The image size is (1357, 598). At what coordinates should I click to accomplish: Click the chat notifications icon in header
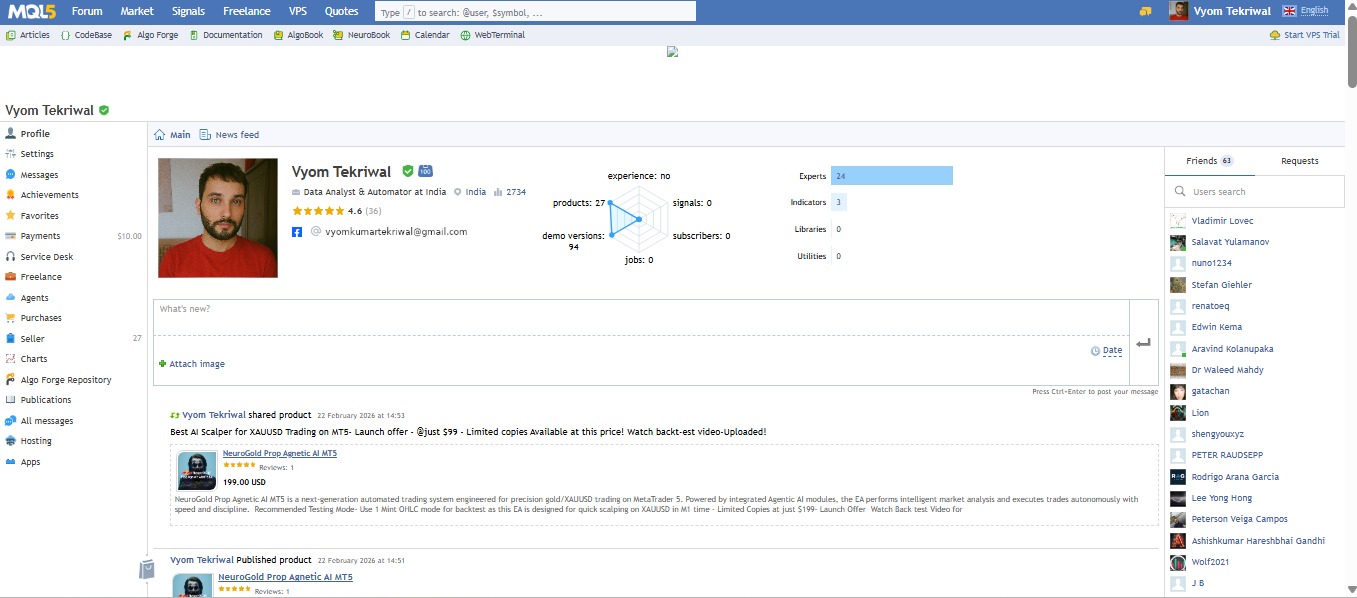point(1145,11)
